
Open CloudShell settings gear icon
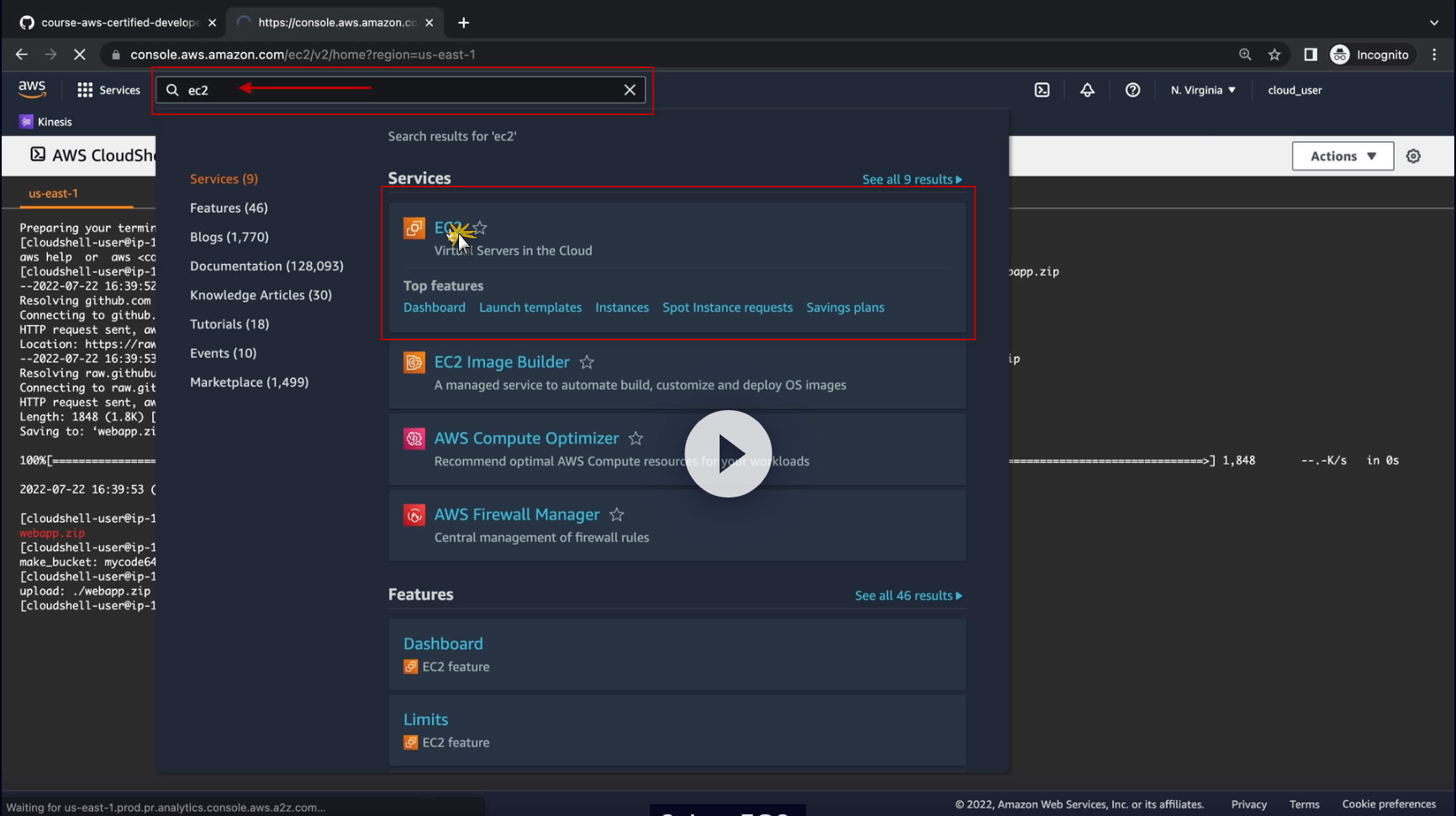[x=1413, y=156]
